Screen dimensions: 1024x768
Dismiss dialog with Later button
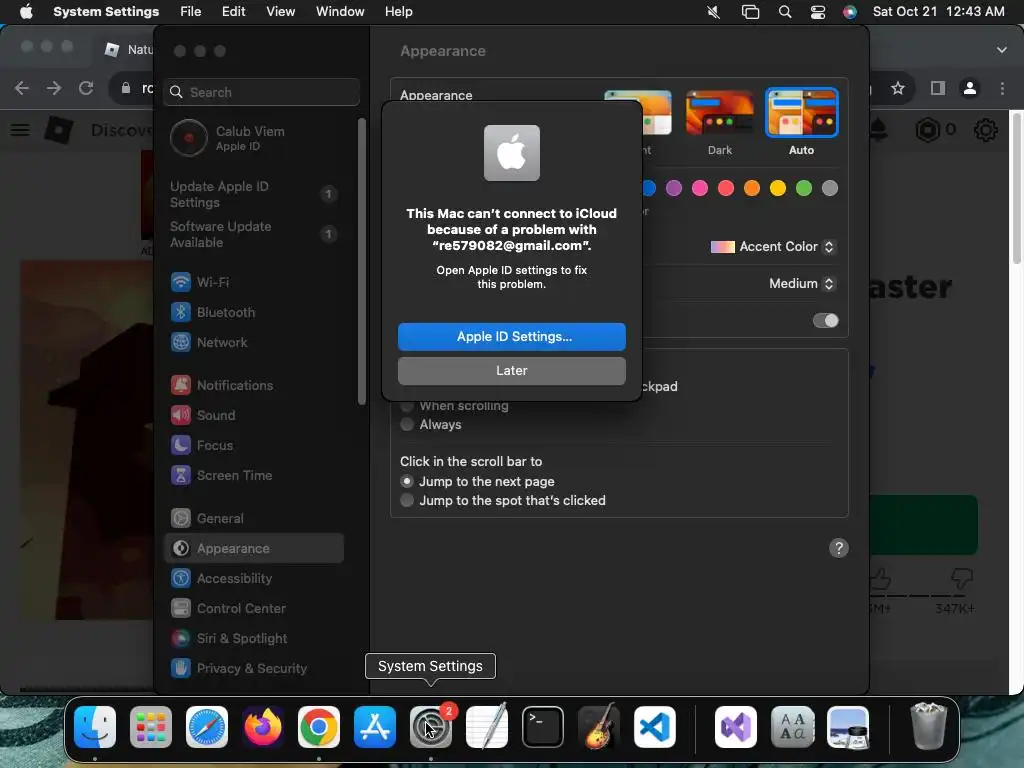[511, 370]
